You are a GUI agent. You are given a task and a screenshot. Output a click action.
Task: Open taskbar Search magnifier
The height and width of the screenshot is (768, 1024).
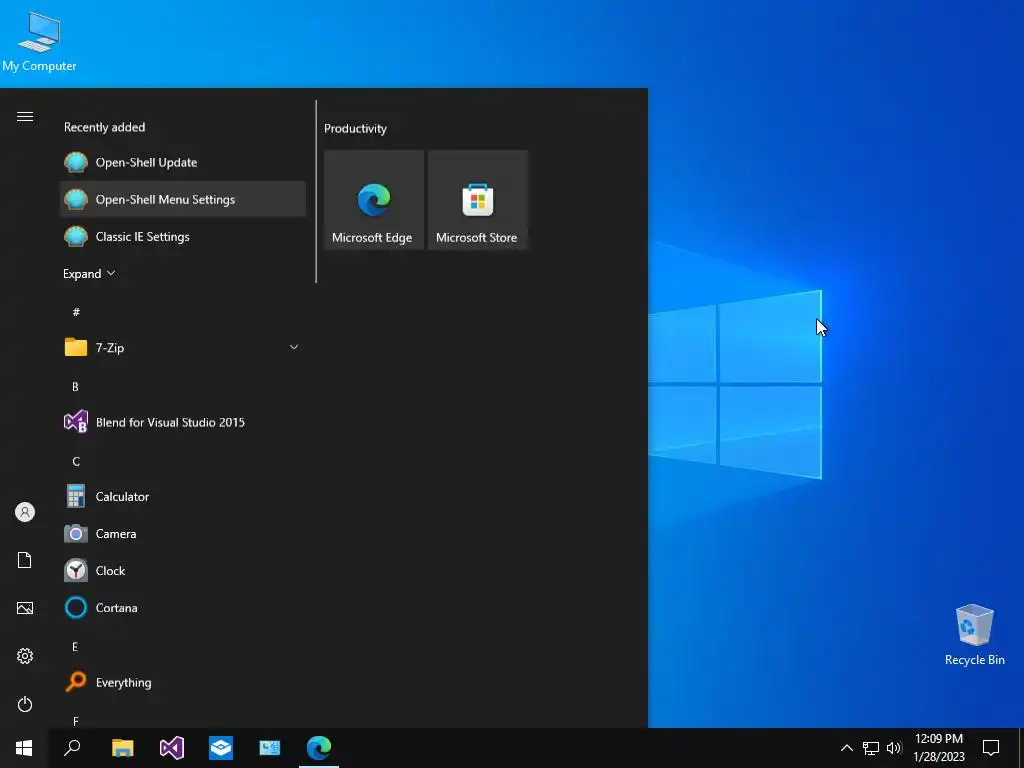(x=72, y=748)
